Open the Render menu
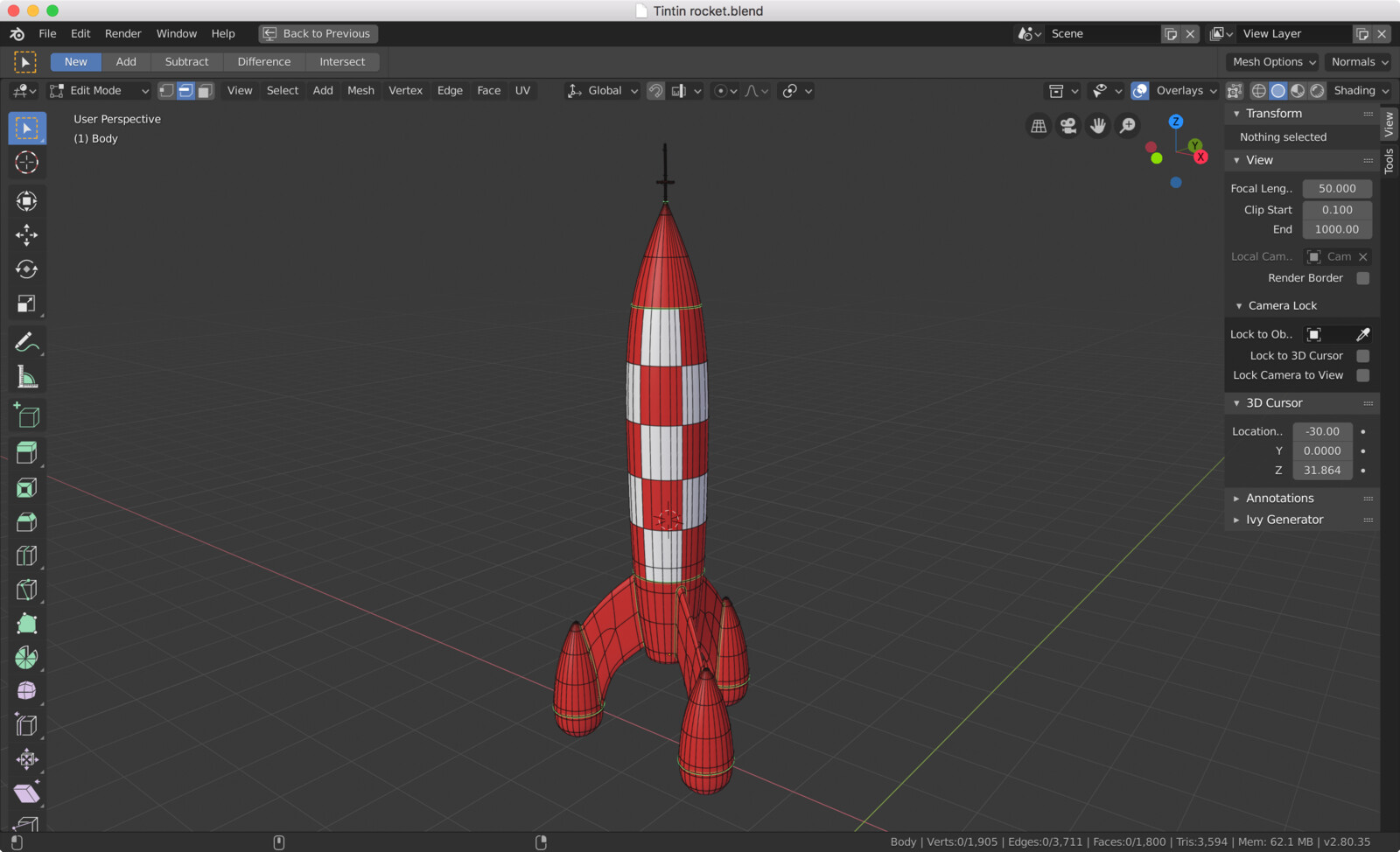Viewport: 1400px width, 852px height. (123, 34)
